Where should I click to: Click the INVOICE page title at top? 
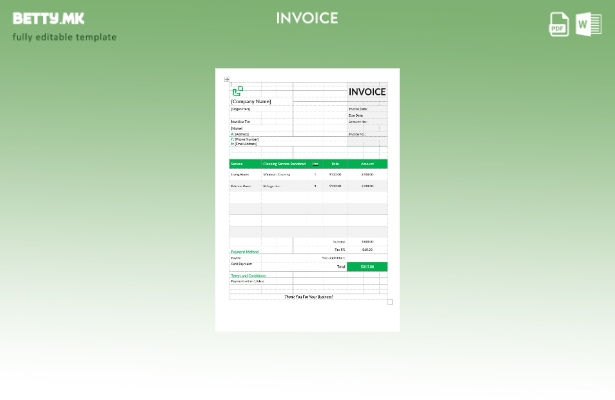(x=307, y=18)
